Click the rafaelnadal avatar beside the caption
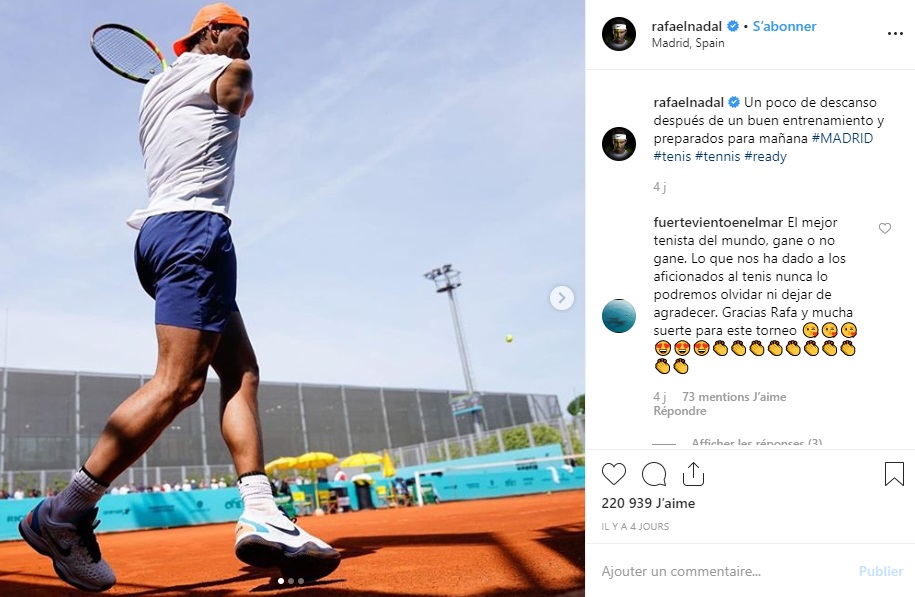The width and height of the screenshot is (915, 597). coord(619,144)
